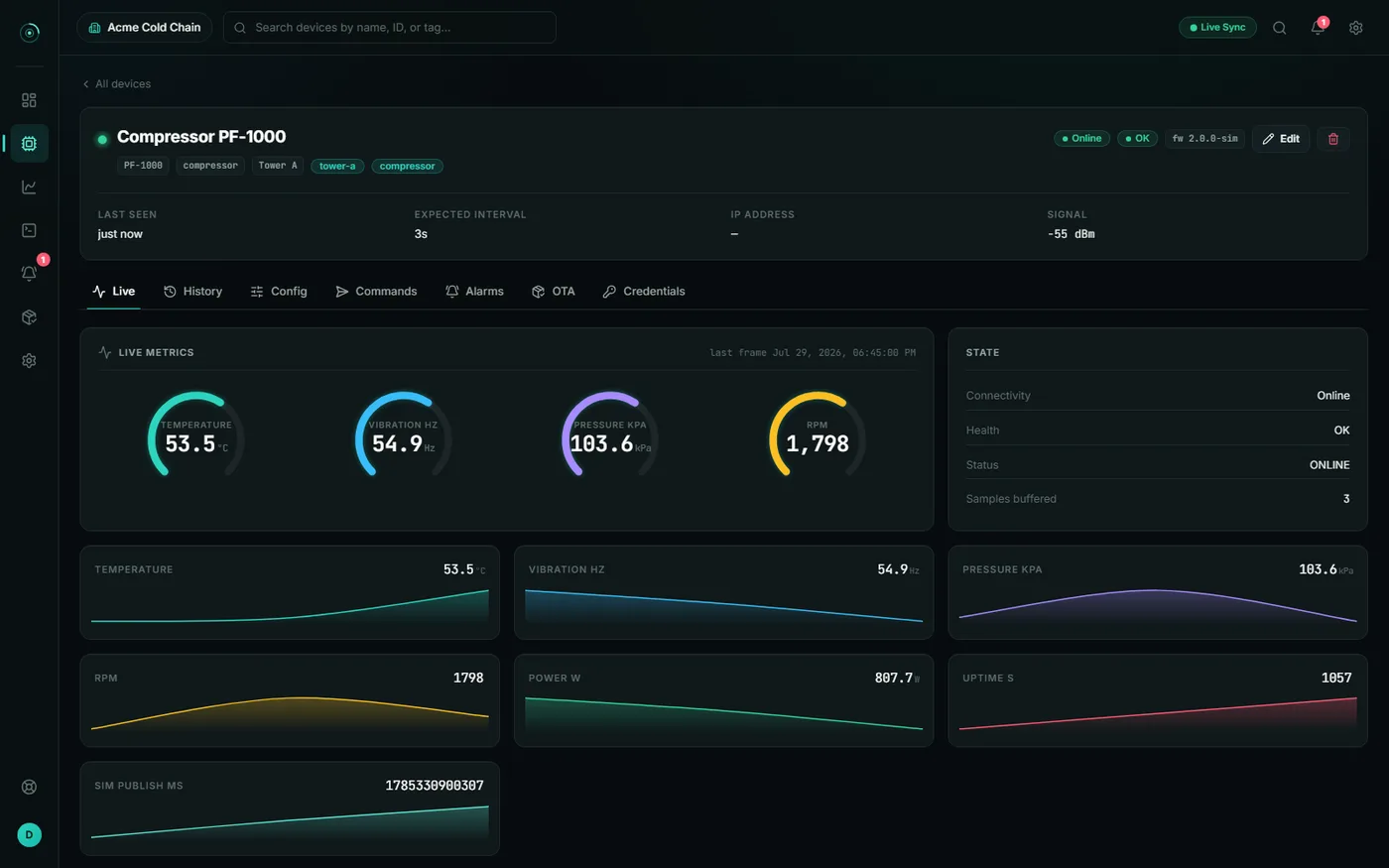Image resolution: width=1389 pixels, height=868 pixels.
Task: Click the signal value -55 dBm
Action: click(1072, 234)
